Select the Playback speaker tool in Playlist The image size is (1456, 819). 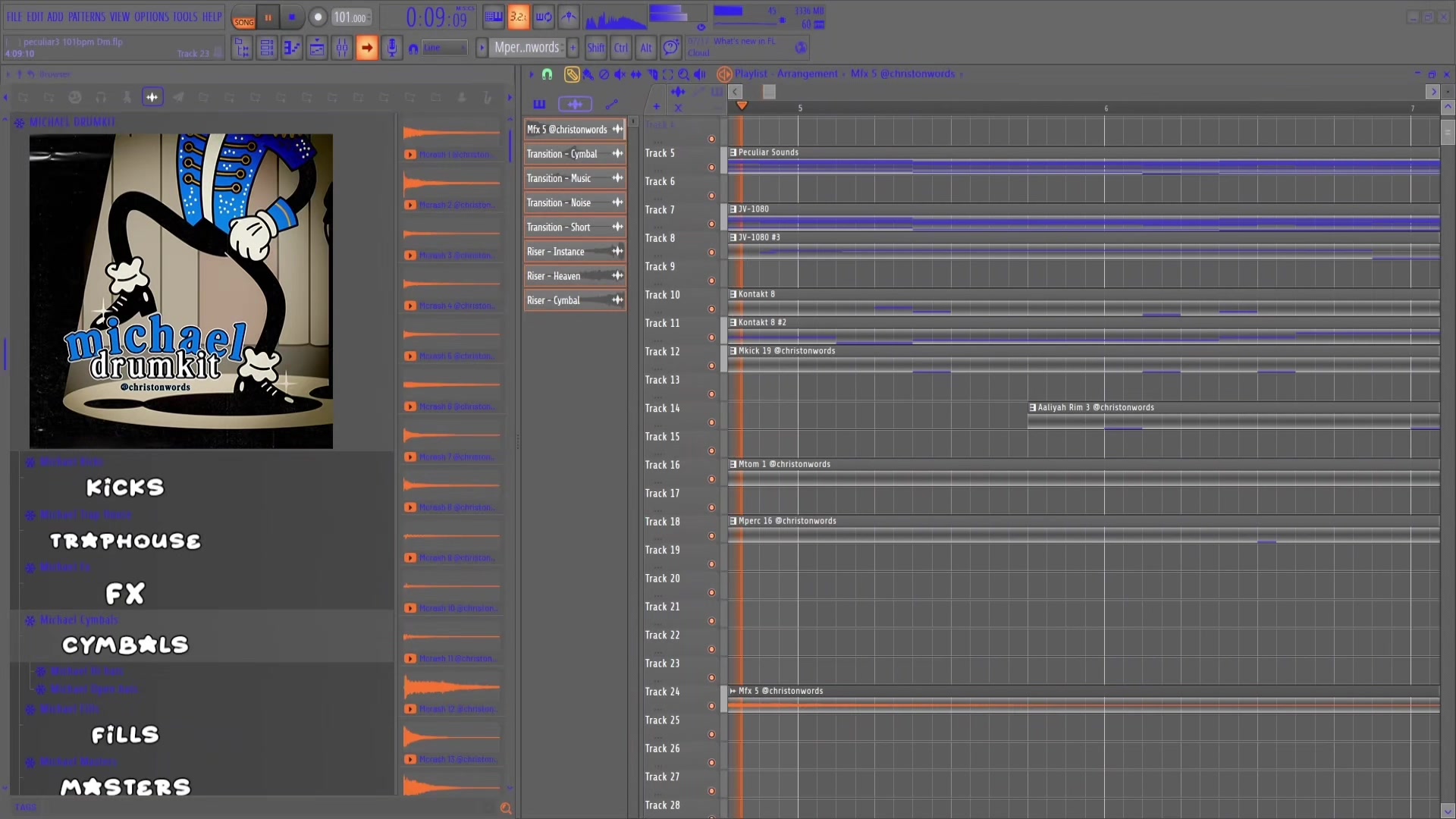pos(700,74)
